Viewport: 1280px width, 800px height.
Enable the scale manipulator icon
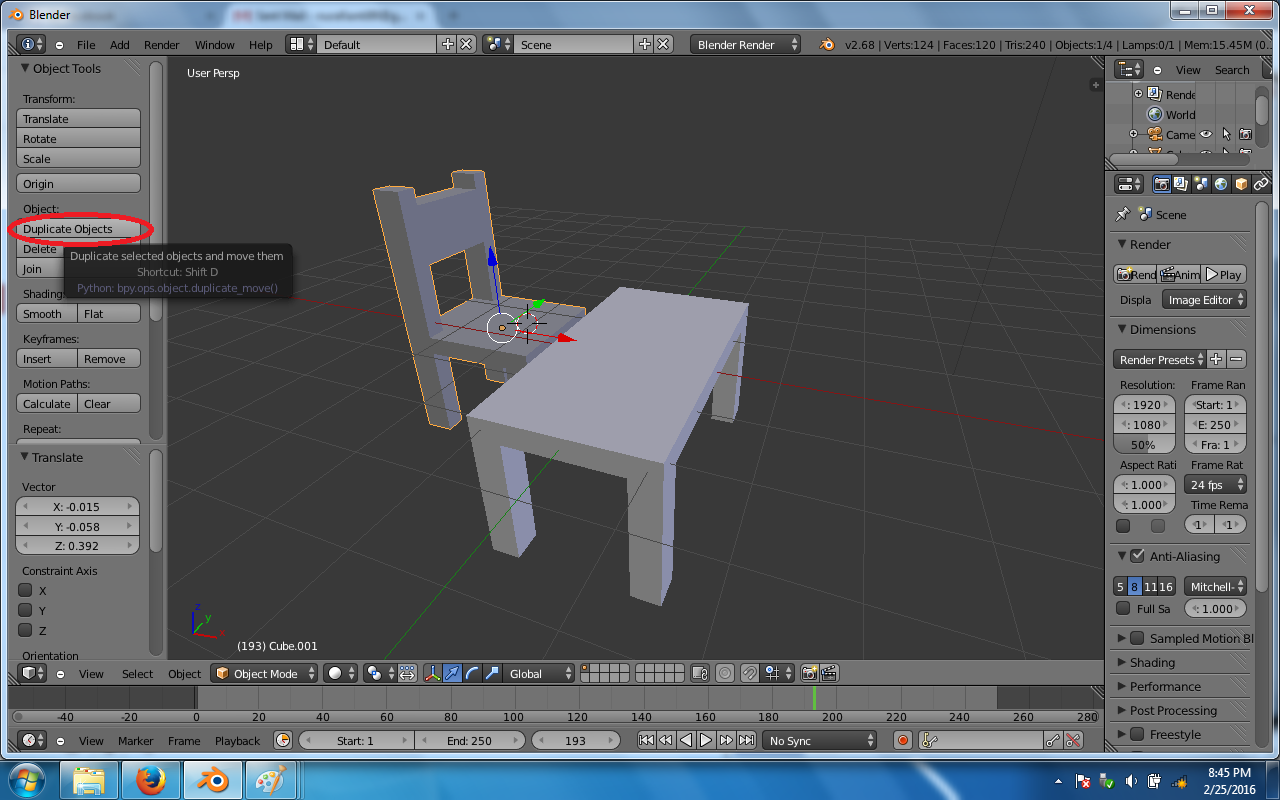click(x=491, y=673)
